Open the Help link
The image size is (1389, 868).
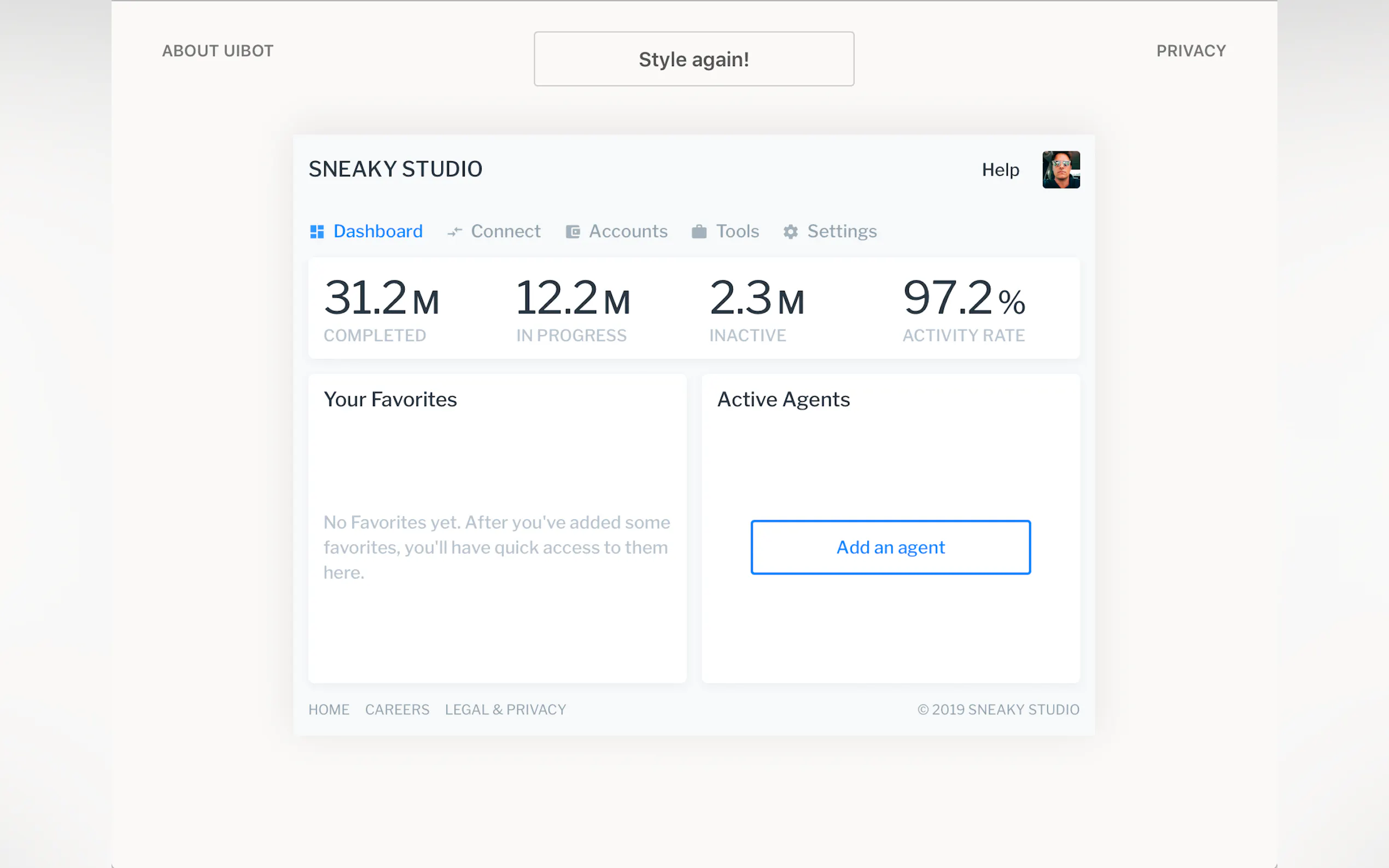click(1000, 170)
